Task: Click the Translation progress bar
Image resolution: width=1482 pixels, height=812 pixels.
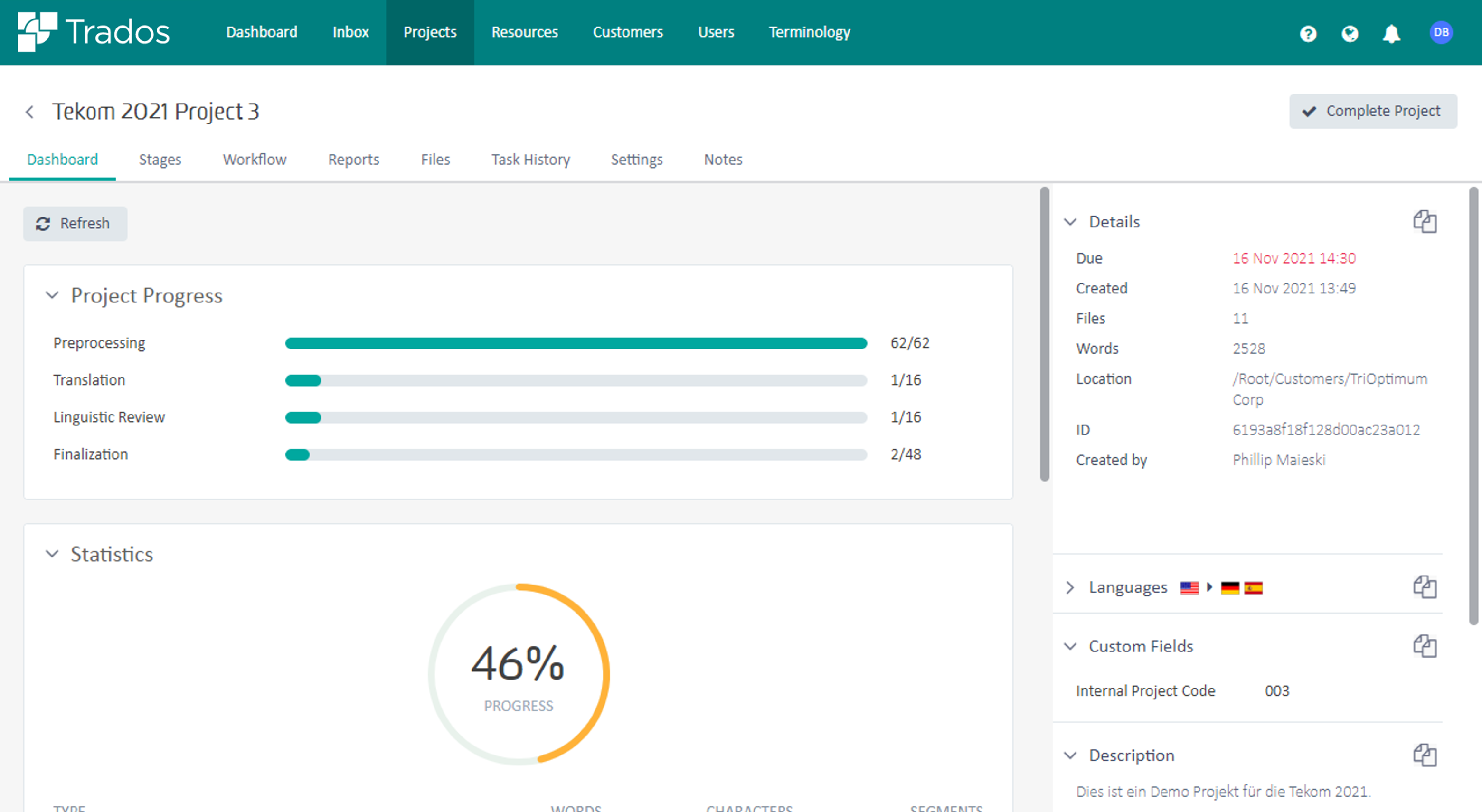Action: point(576,380)
